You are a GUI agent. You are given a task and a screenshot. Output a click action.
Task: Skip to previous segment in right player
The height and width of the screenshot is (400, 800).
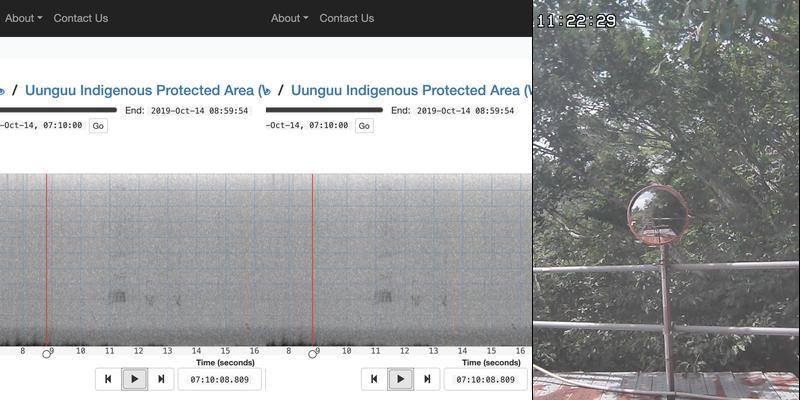coord(374,379)
